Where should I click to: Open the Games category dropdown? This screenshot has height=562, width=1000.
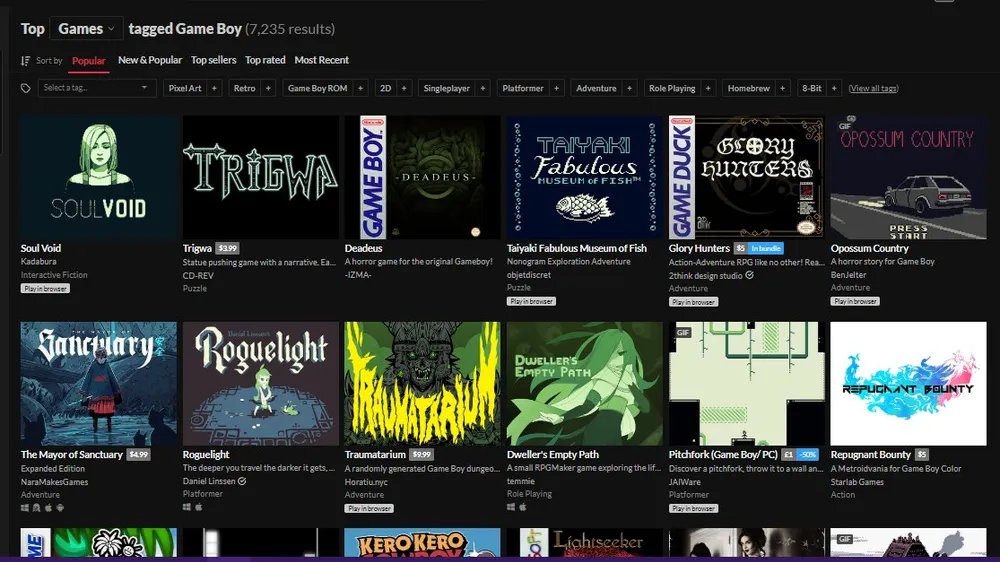(x=86, y=29)
